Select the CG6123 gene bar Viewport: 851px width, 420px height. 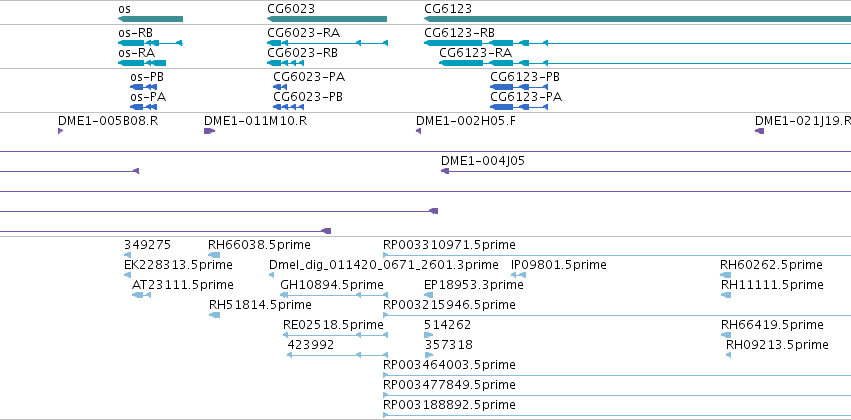coord(637,19)
